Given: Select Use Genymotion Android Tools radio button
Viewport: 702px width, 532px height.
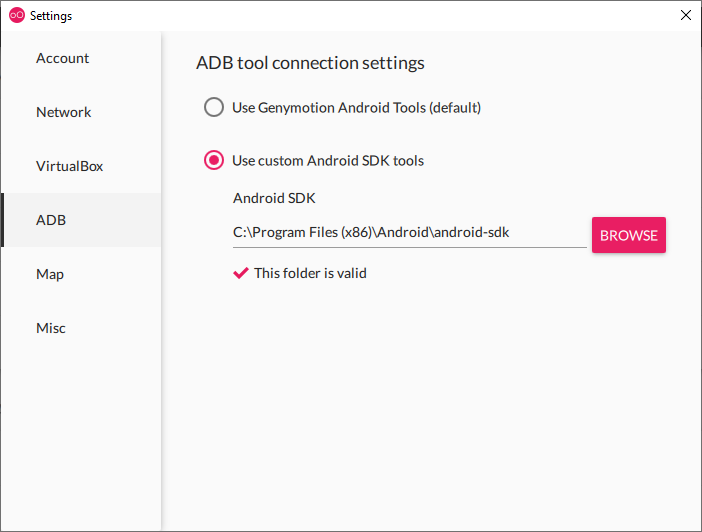Looking at the screenshot, I should click(x=214, y=107).
